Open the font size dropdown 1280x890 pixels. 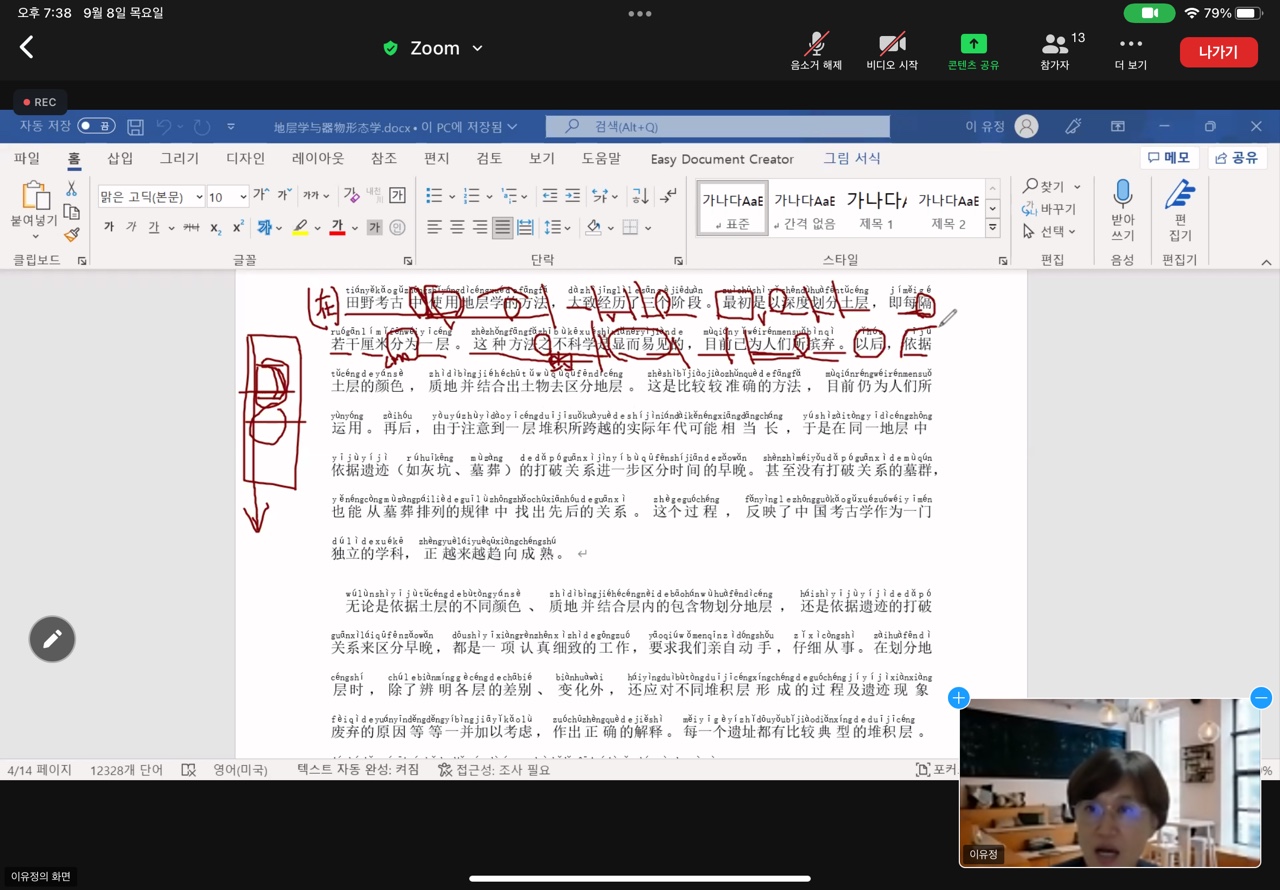click(241, 197)
